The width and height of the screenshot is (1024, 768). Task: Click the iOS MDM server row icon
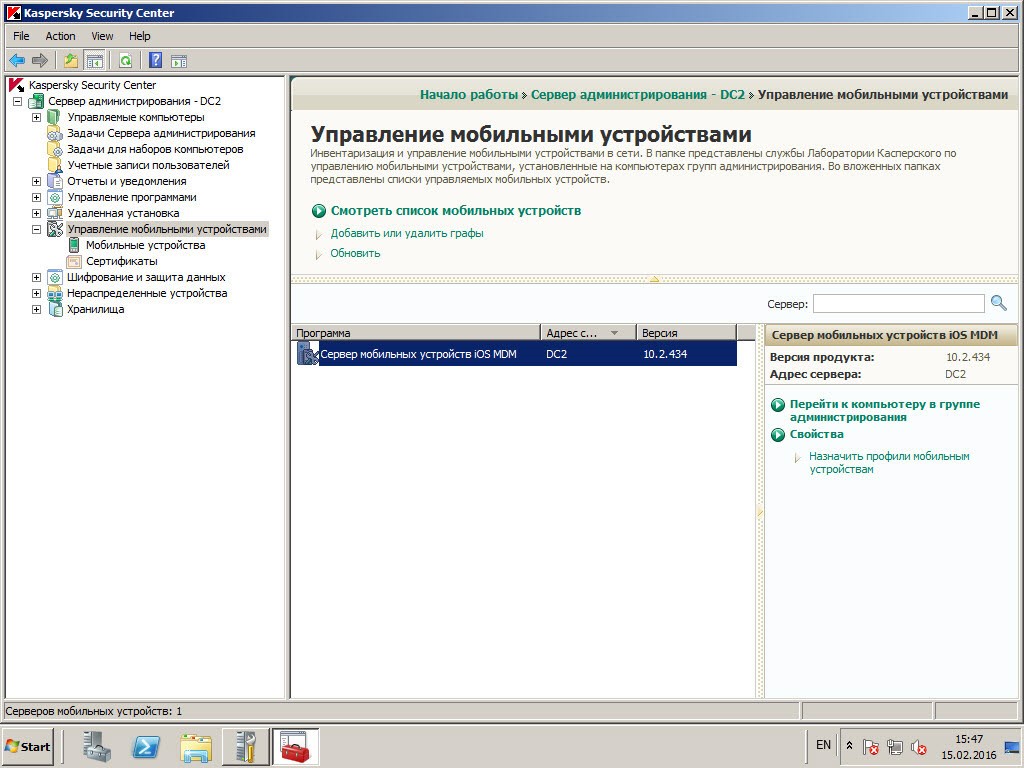(307, 353)
